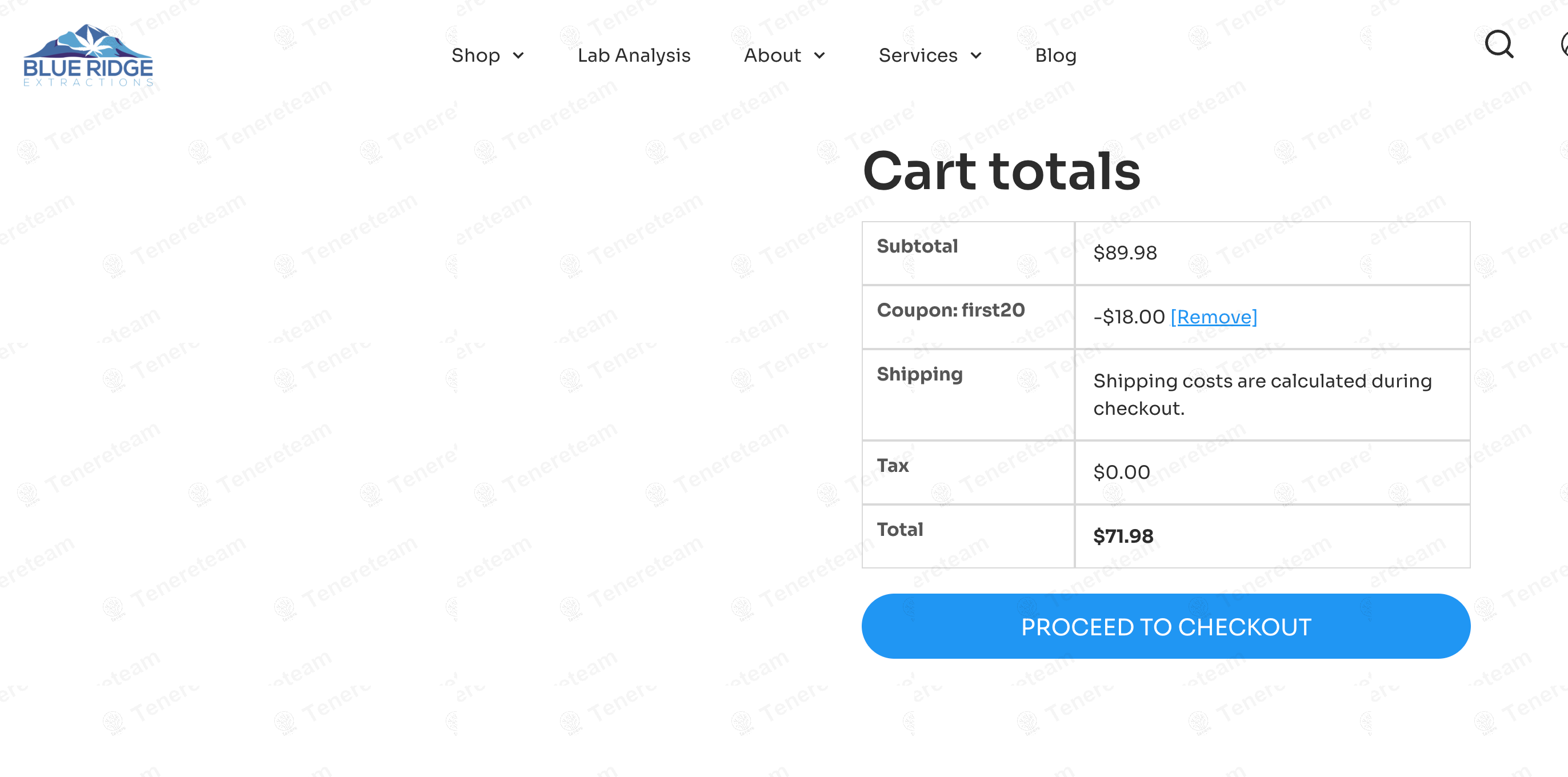
Task: Click the shipping costs notice text
Action: pyautogui.click(x=1261, y=394)
